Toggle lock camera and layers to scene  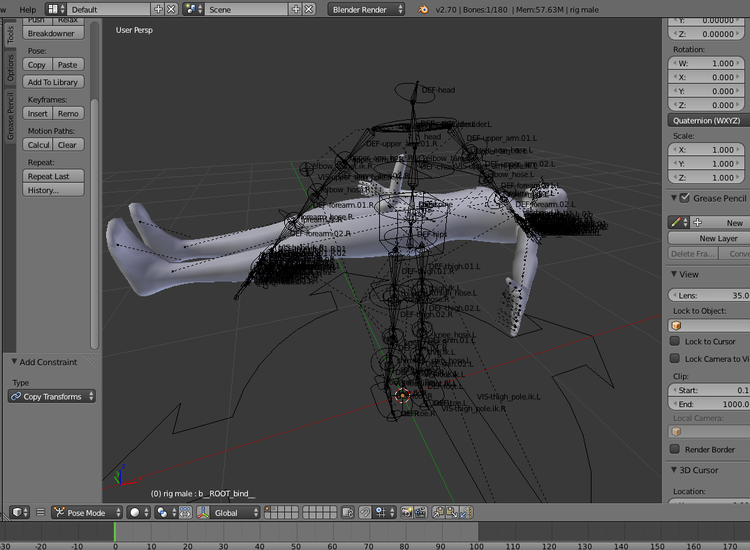click(x=348, y=513)
